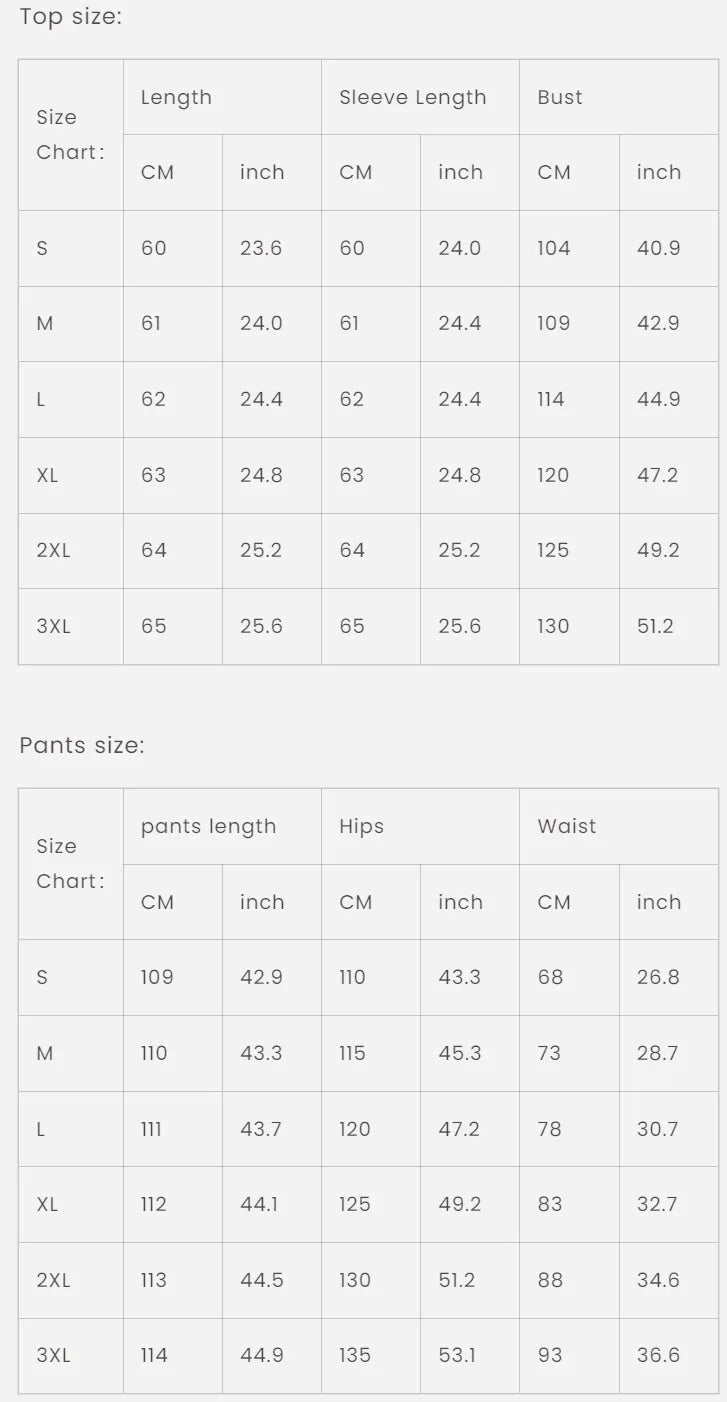Select the Waist column header
This screenshot has height=1402, width=727.
click(x=566, y=826)
